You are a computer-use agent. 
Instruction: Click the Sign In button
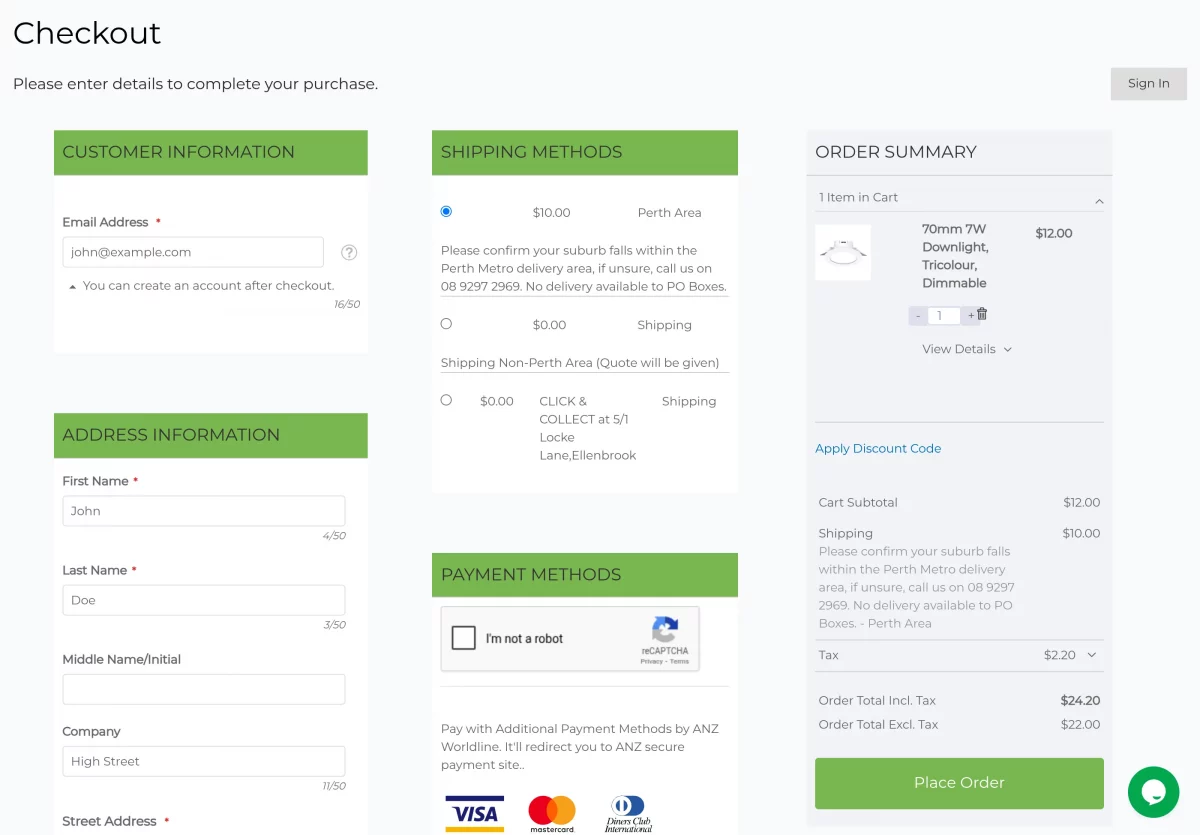pyautogui.click(x=1148, y=84)
